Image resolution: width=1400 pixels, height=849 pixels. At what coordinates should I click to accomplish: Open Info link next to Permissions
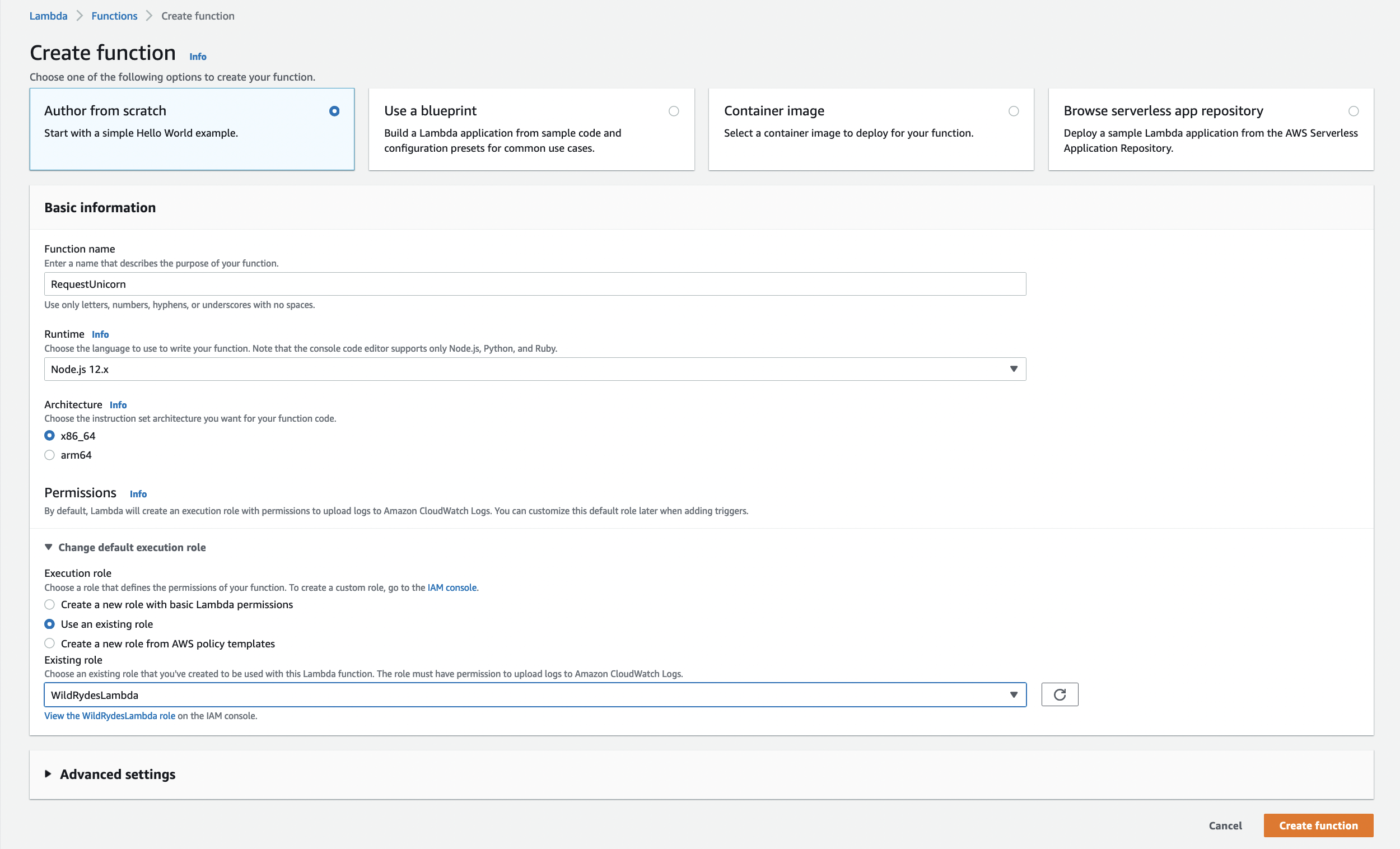pos(138,494)
